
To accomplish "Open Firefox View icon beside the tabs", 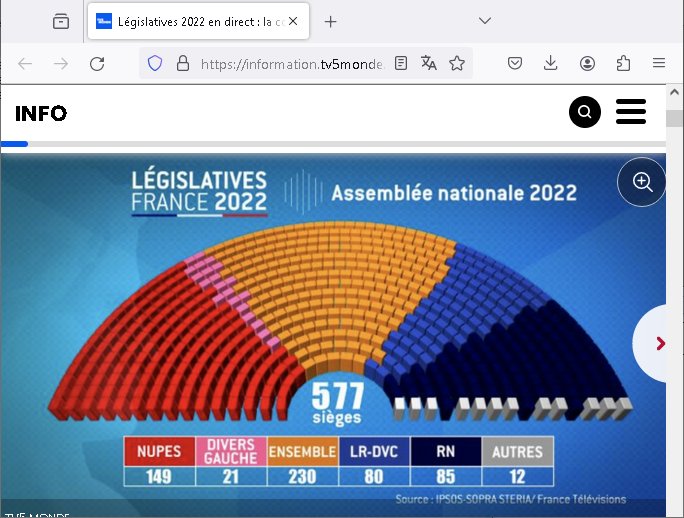I will point(61,21).
